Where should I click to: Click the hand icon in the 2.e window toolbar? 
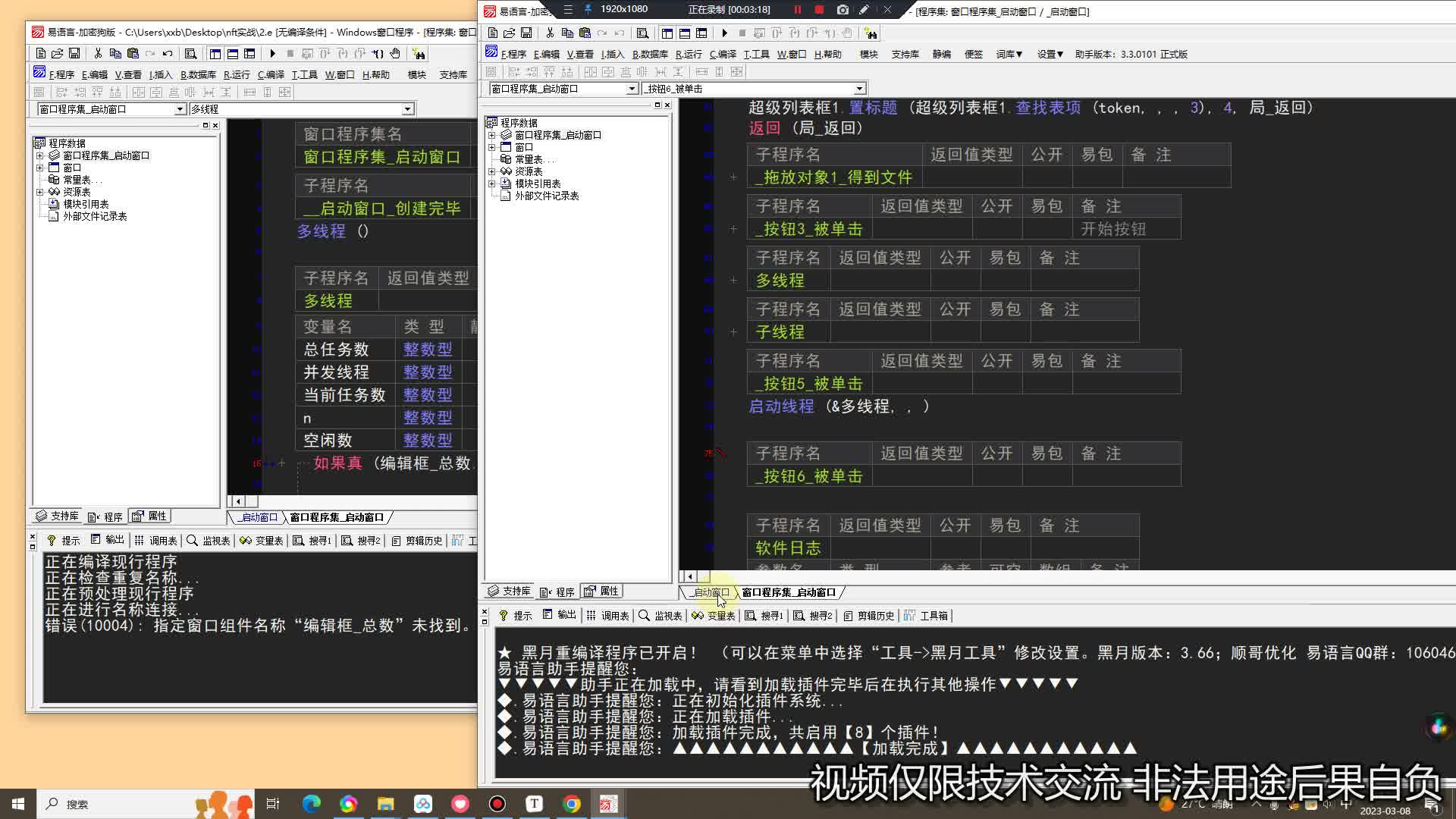click(x=395, y=54)
